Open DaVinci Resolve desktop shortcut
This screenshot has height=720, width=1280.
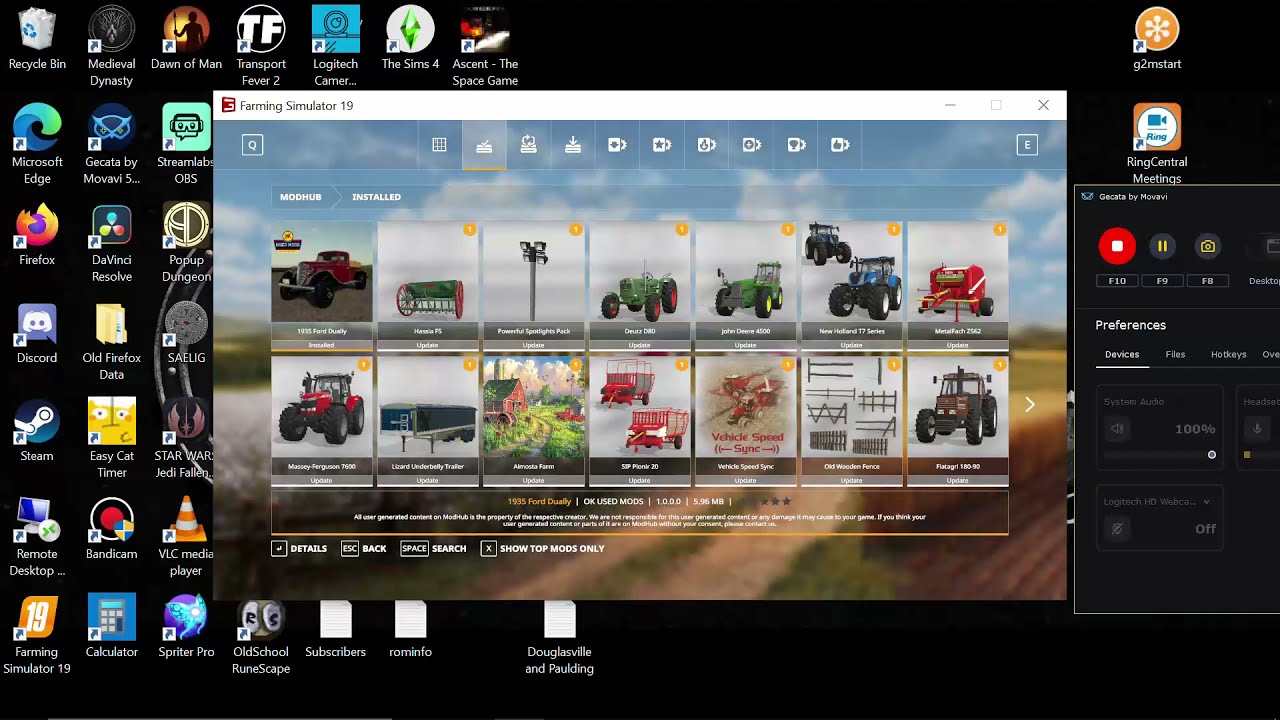point(111,243)
